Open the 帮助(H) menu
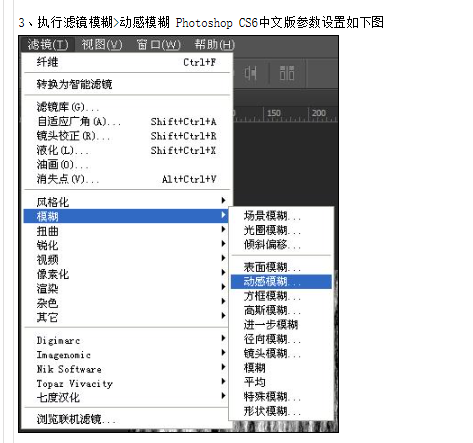 pyautogui.click(x=215, y=45)
